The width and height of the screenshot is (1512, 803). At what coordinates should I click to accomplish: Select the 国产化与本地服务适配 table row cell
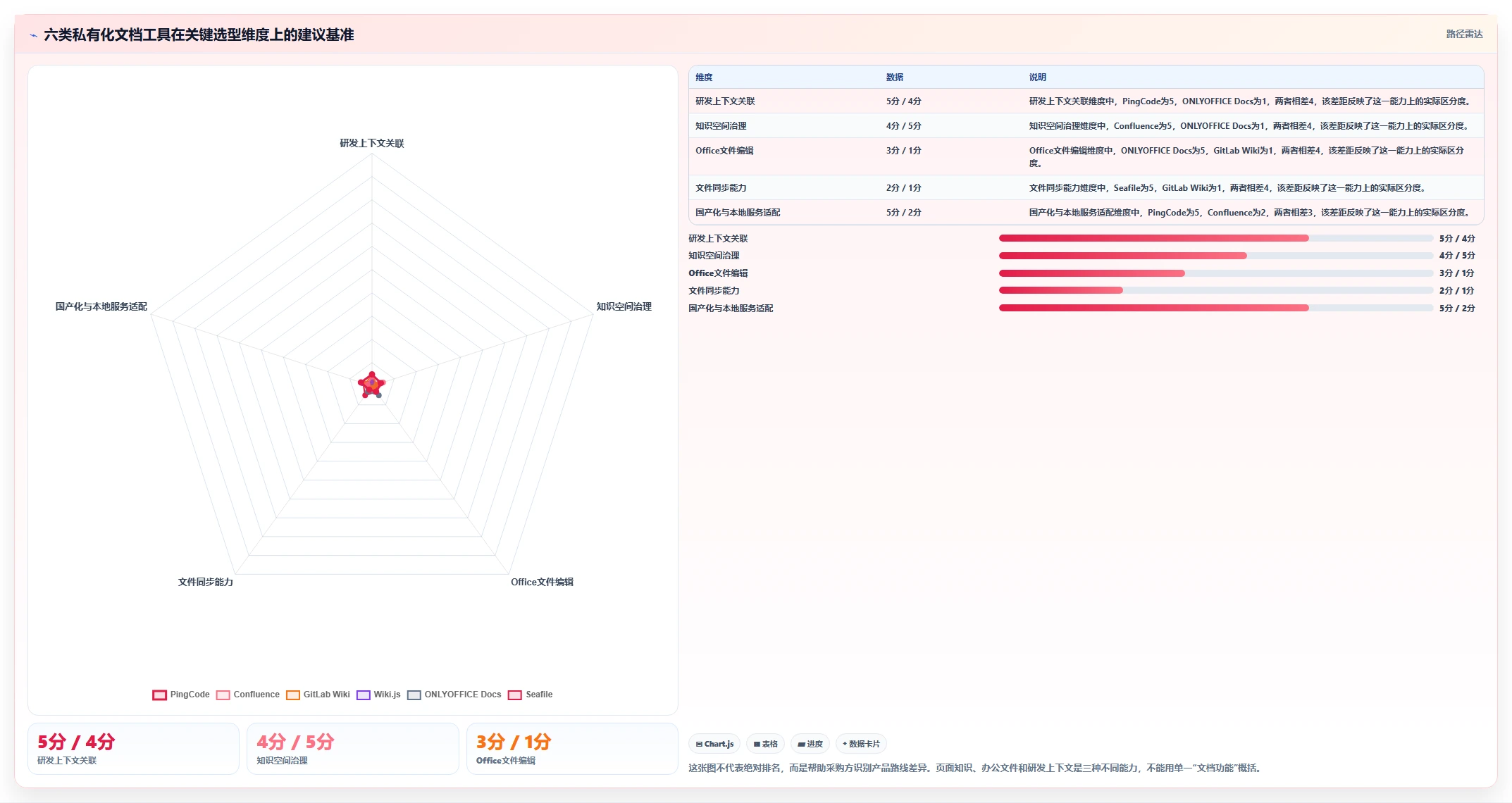tap(738, 213)
